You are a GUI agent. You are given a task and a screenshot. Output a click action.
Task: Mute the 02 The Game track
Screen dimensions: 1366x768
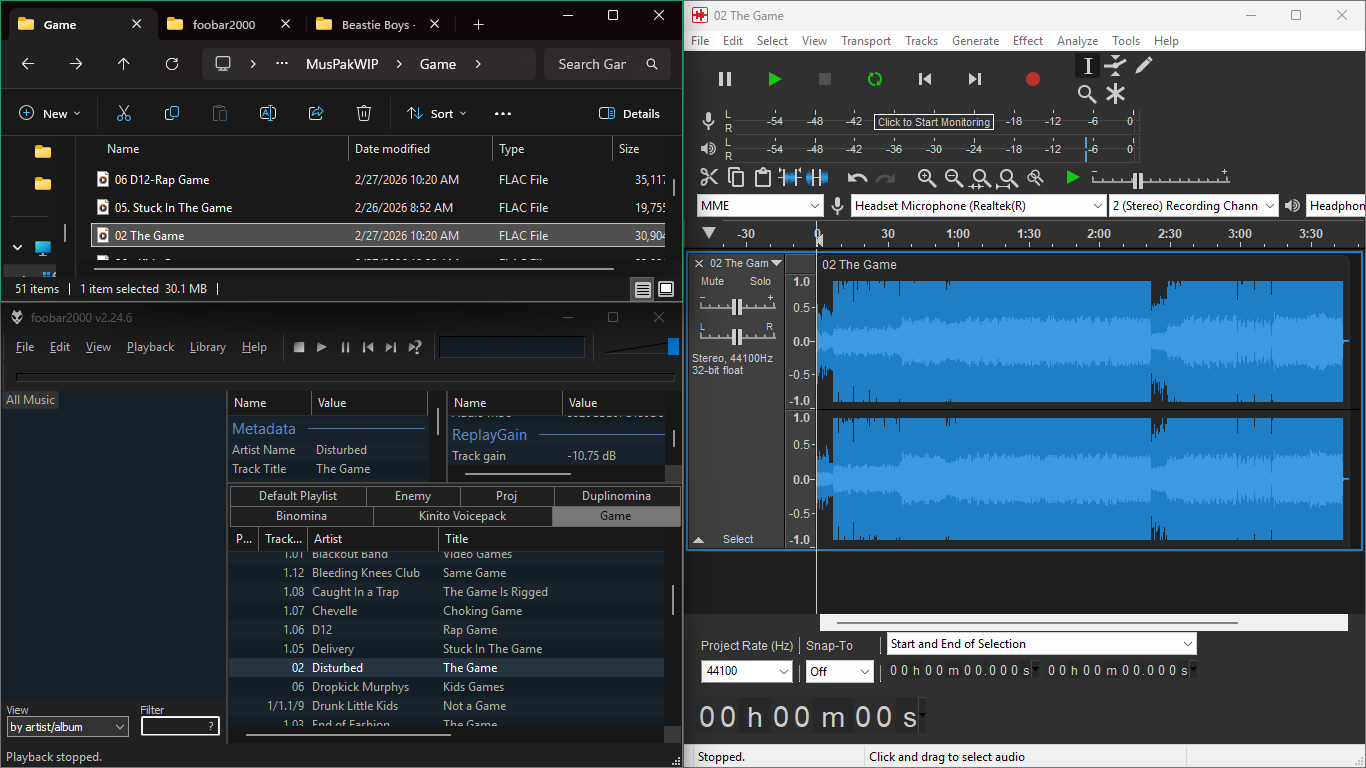pos(712,282)
